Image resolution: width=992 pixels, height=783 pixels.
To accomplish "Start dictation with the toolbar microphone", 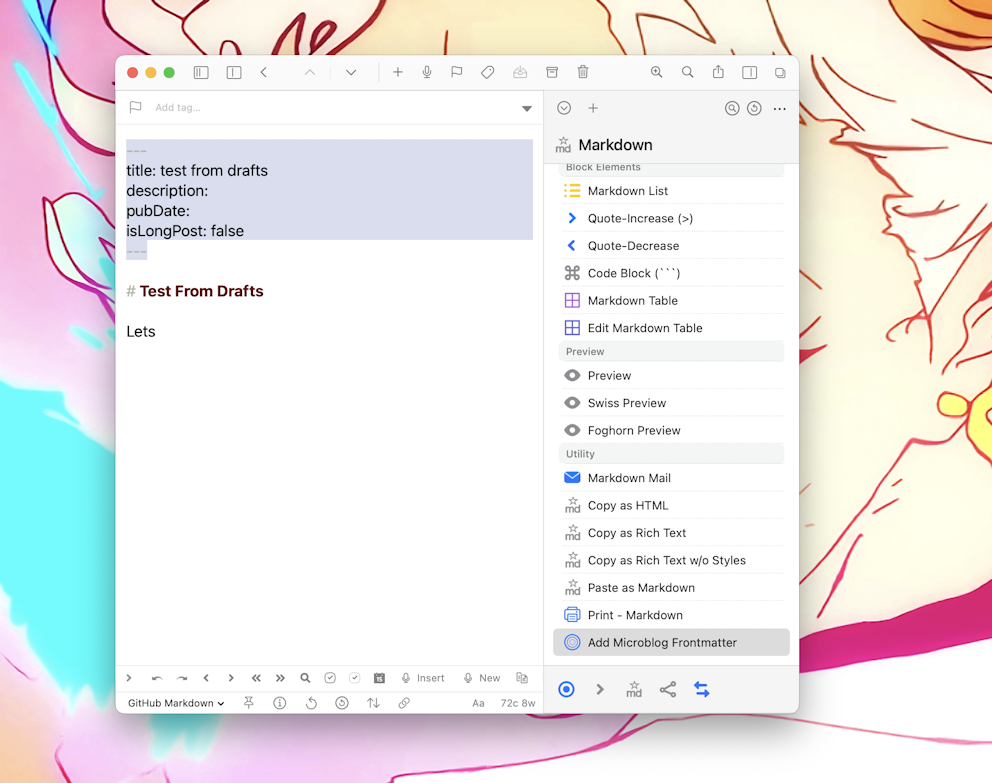I will tap(427, 73).
